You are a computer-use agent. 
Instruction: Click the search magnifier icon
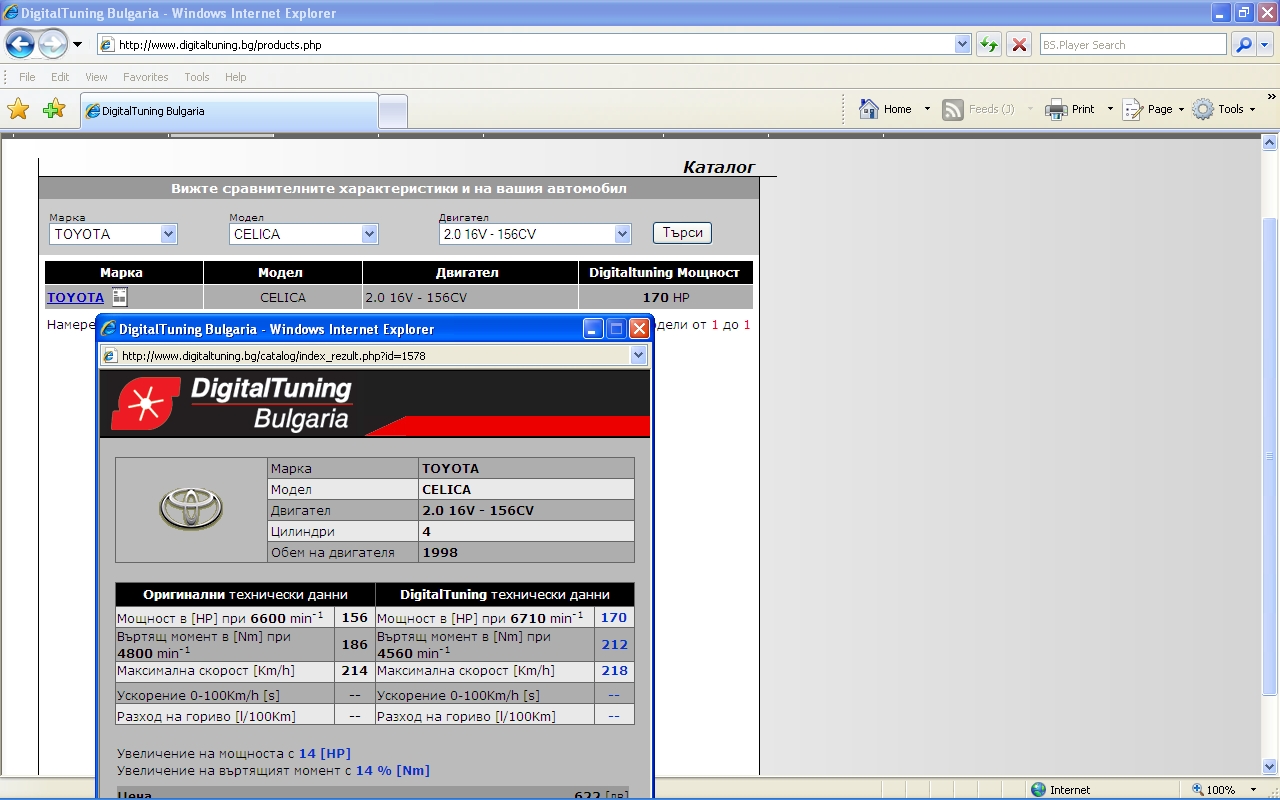tap(1243, 45)
